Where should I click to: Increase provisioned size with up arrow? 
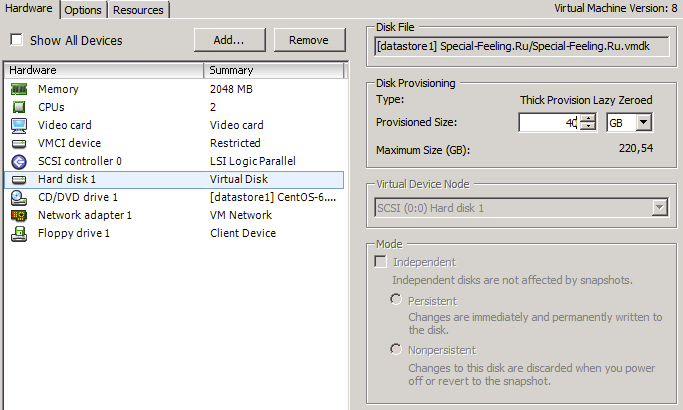coord(588,118)
